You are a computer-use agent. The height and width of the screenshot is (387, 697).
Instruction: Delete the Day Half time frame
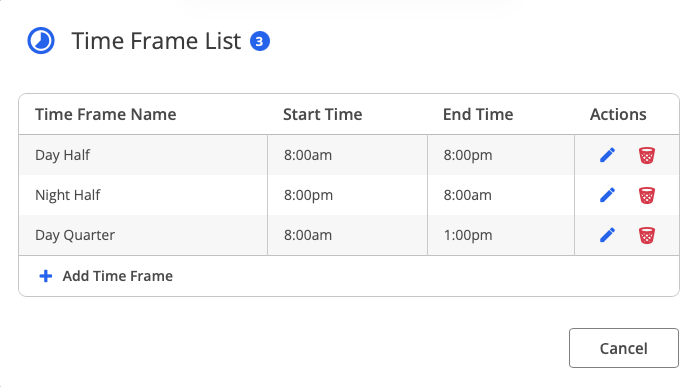647,156
